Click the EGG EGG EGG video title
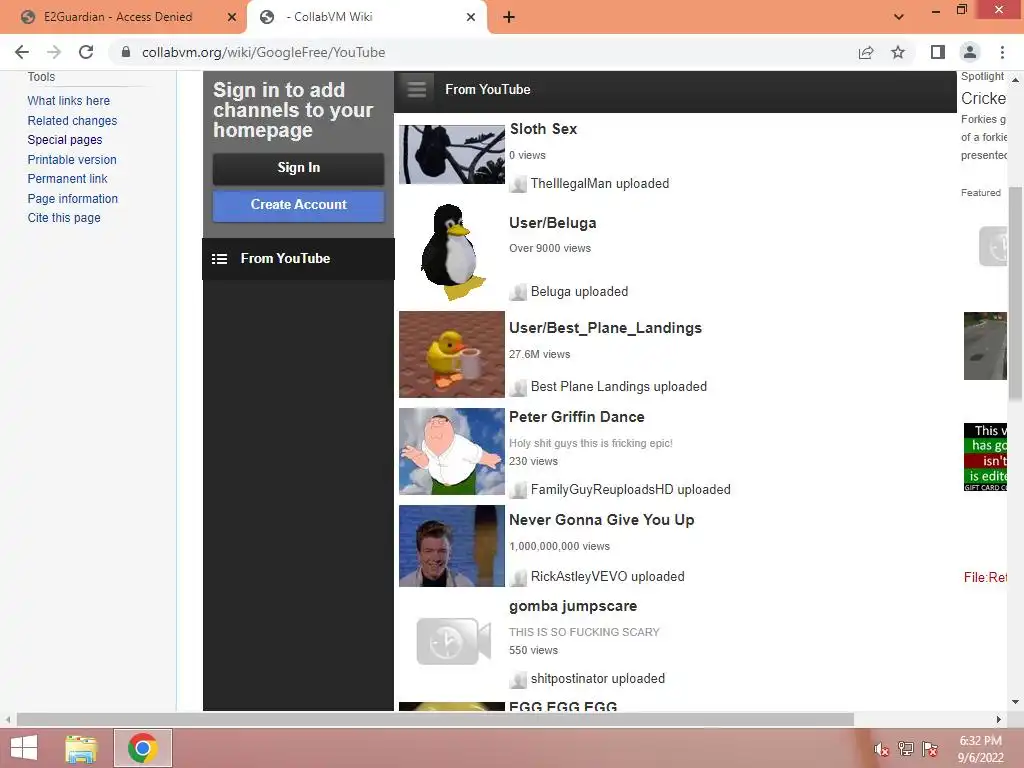1024x768 pixels. 563,706
